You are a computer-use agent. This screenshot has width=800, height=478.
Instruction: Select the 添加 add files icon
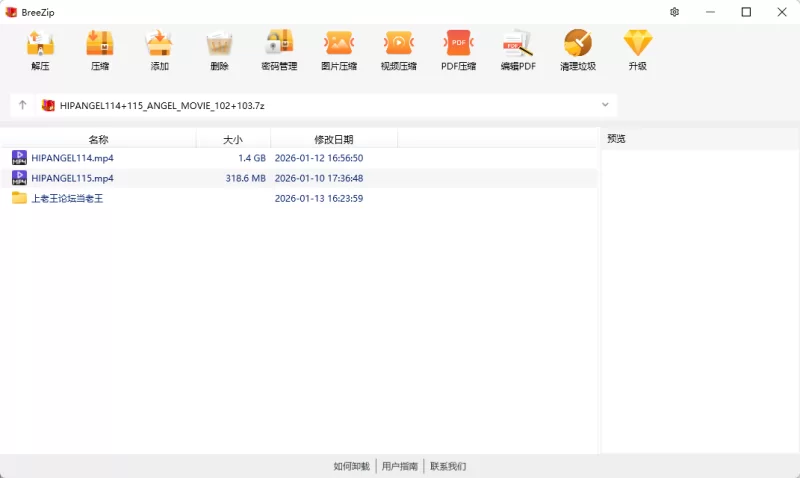point(159,43)
